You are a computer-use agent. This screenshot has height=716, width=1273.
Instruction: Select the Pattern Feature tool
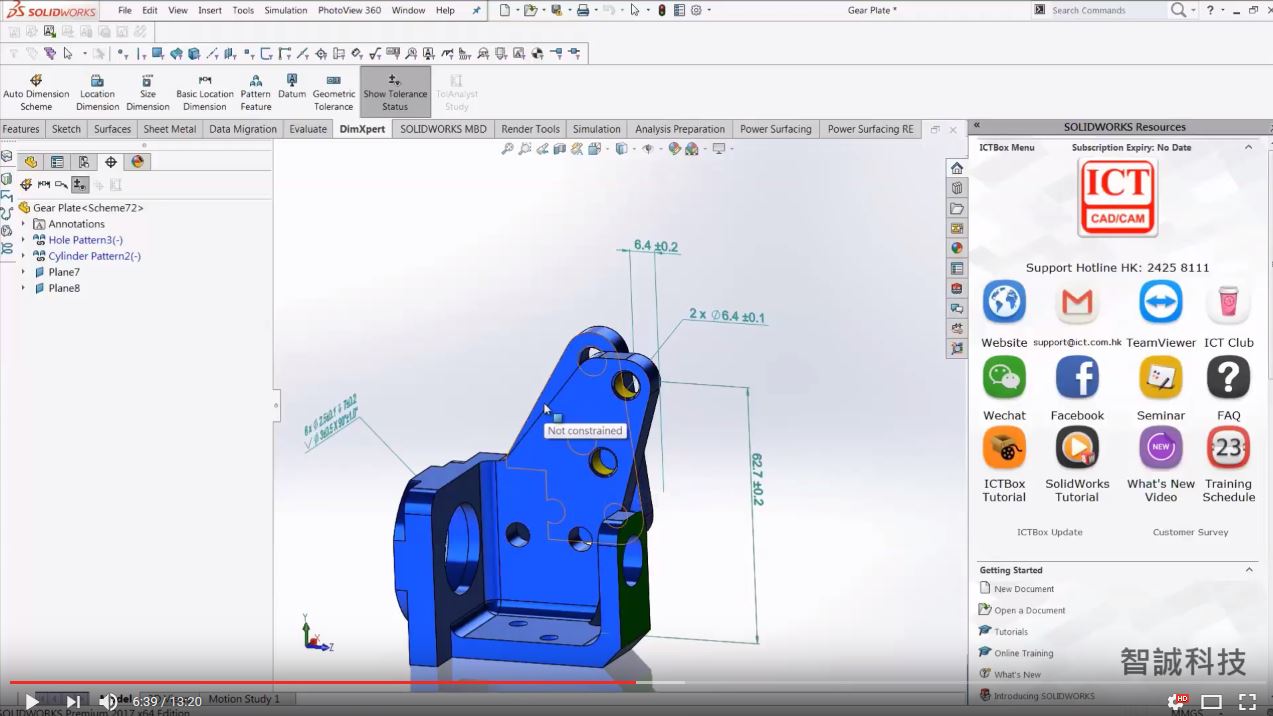coord(255,91)
